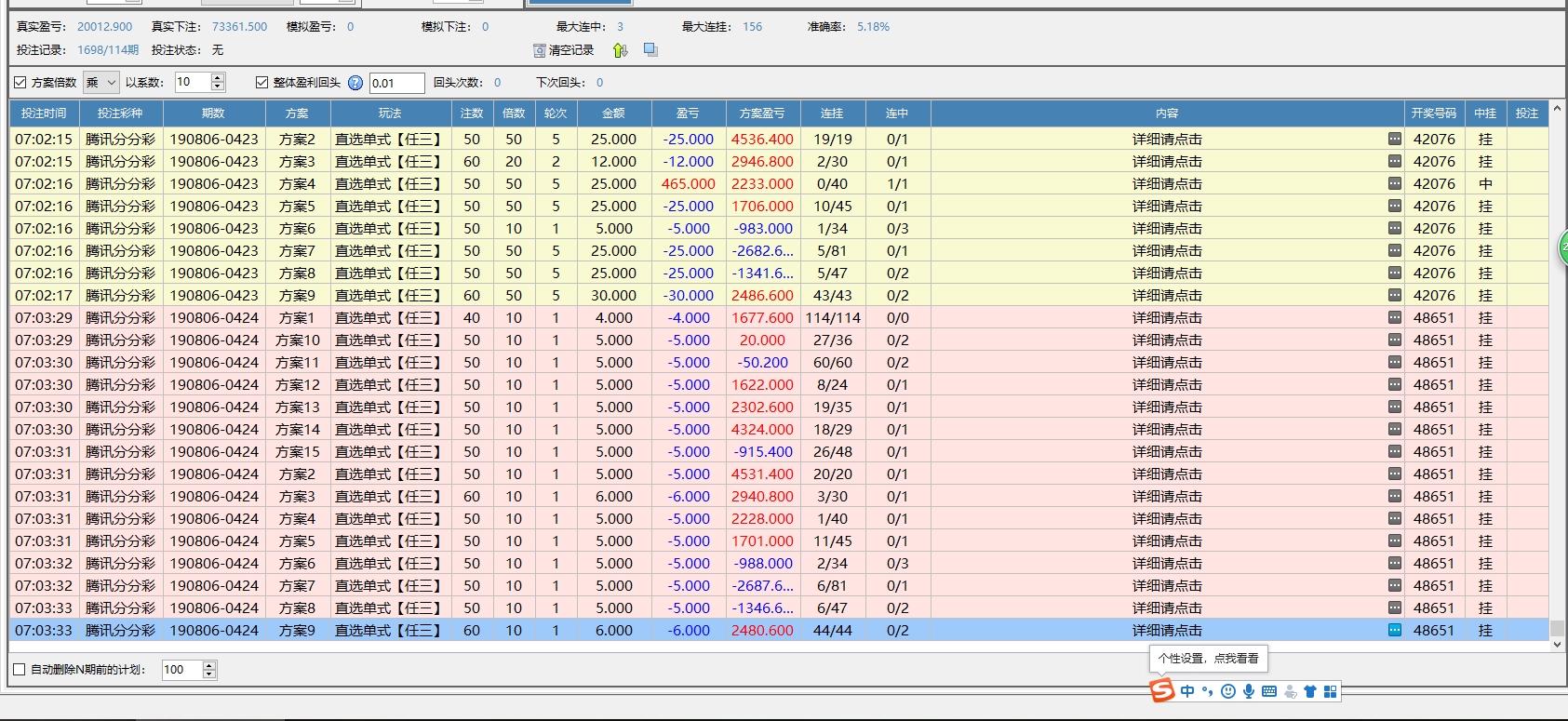
Task: Click the 0.01 profit return input field
Action: [396, 83]
